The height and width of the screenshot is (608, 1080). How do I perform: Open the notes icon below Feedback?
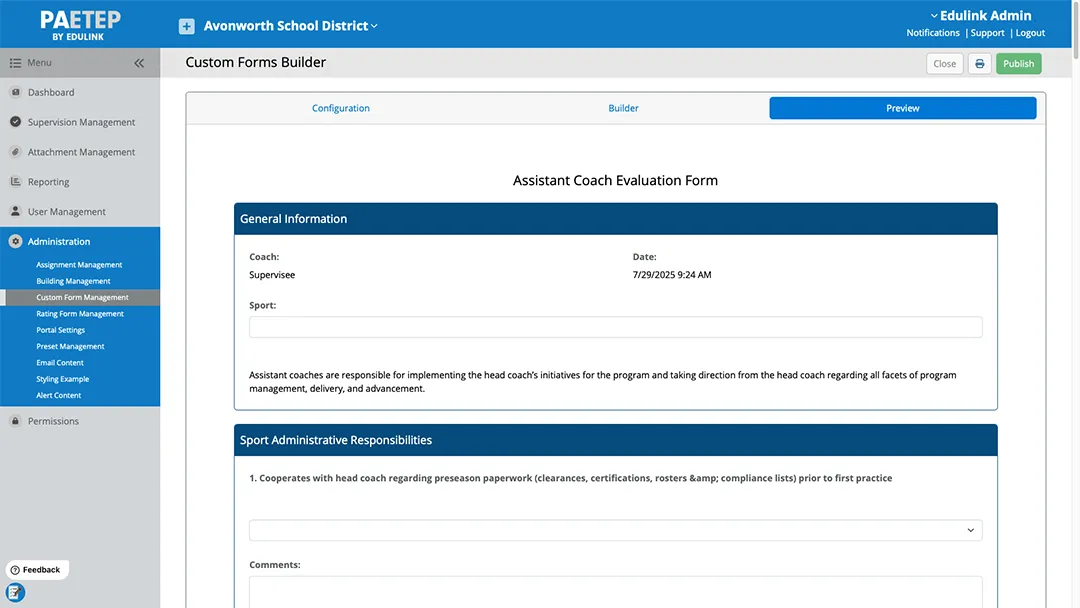[x=15, y=592]
